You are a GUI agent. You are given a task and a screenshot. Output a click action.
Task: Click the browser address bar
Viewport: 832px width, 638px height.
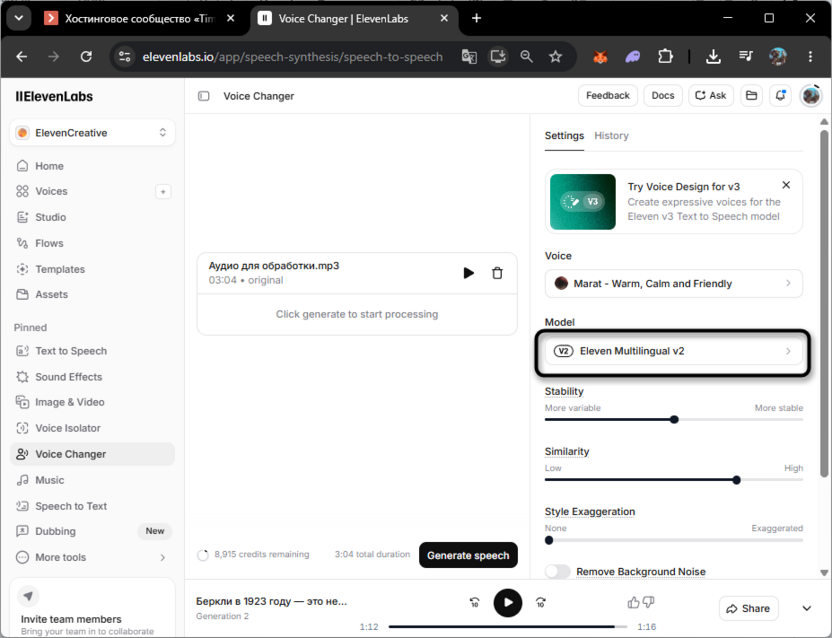[x=292, y=57]
